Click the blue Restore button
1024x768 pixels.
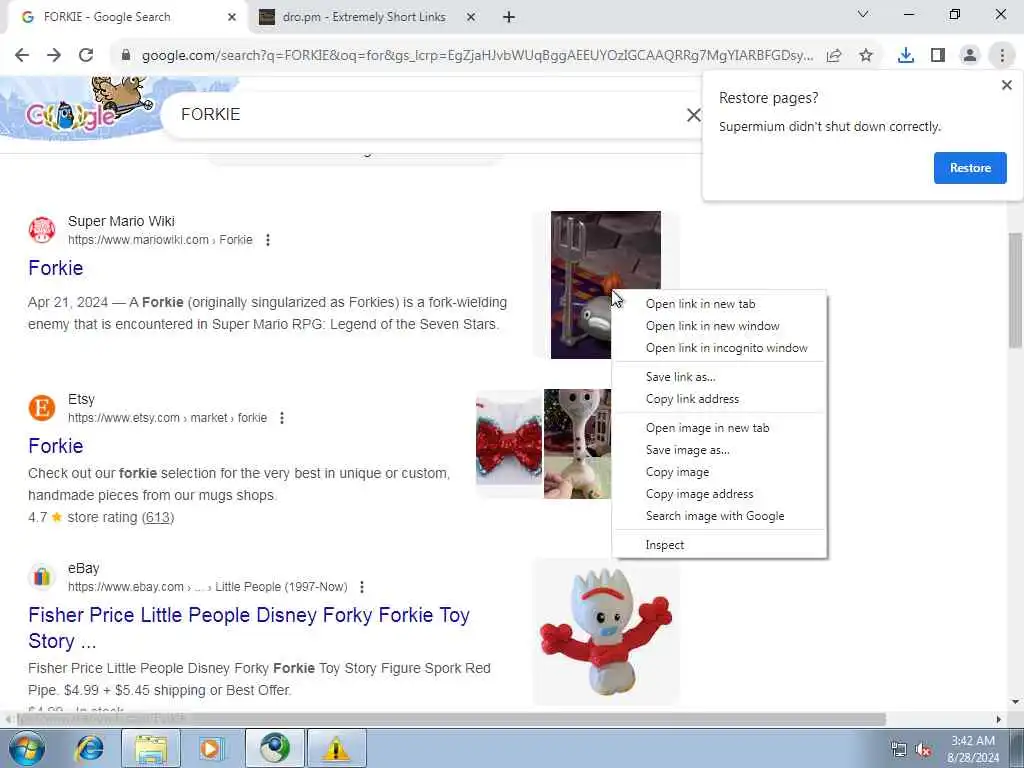(970, 168)
